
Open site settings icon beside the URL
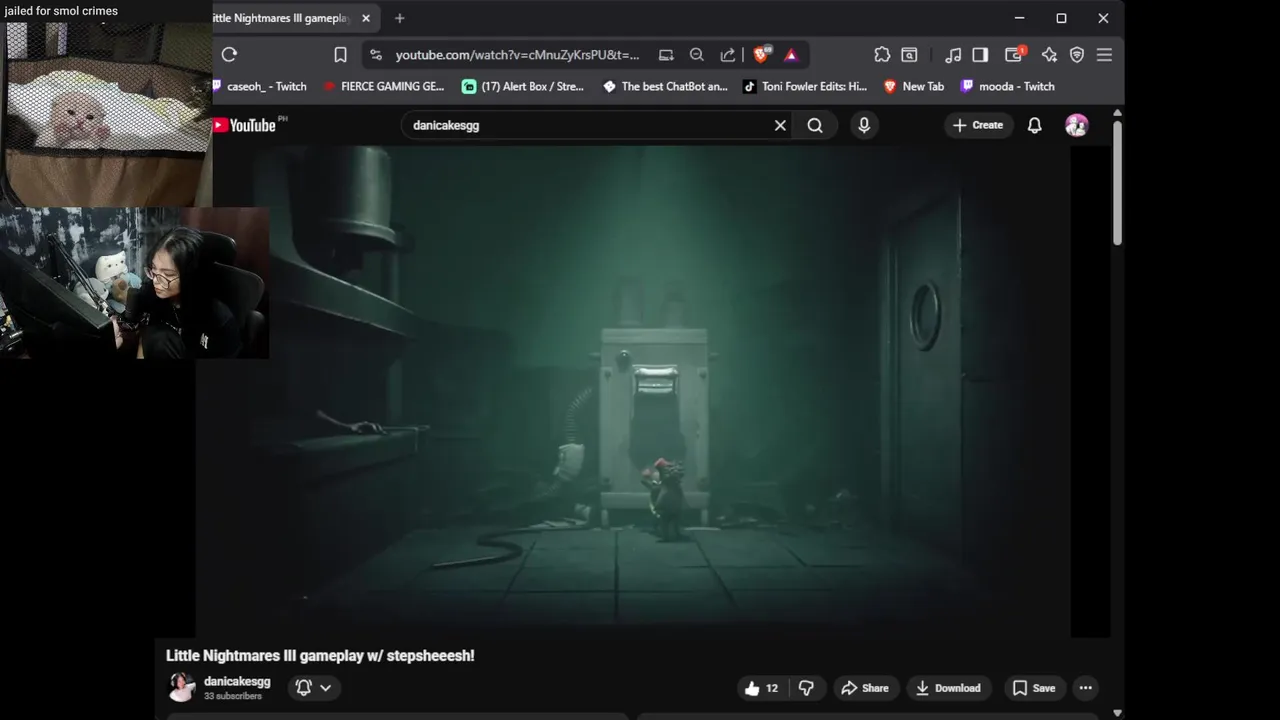[x=376, y=55]
